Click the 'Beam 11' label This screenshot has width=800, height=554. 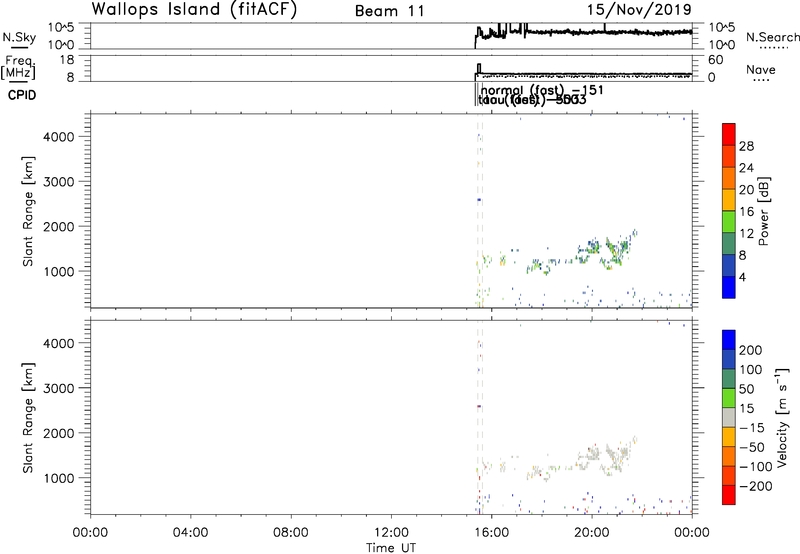click(390, 11)
